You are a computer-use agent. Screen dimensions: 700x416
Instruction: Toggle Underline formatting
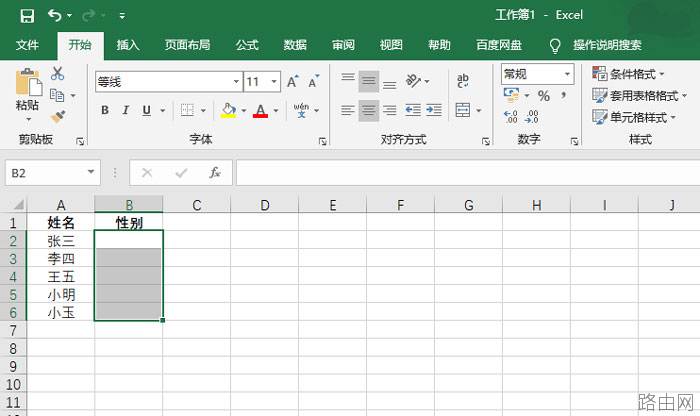[x=146, y=110]
